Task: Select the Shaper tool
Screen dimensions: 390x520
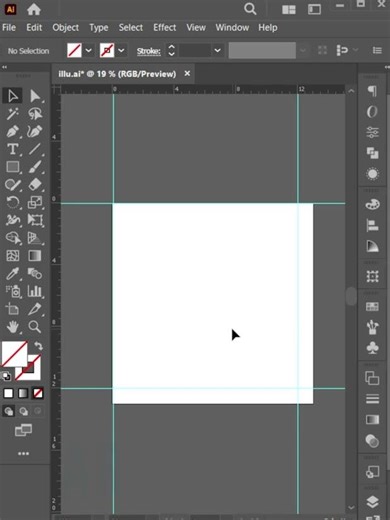Action: 13,184
